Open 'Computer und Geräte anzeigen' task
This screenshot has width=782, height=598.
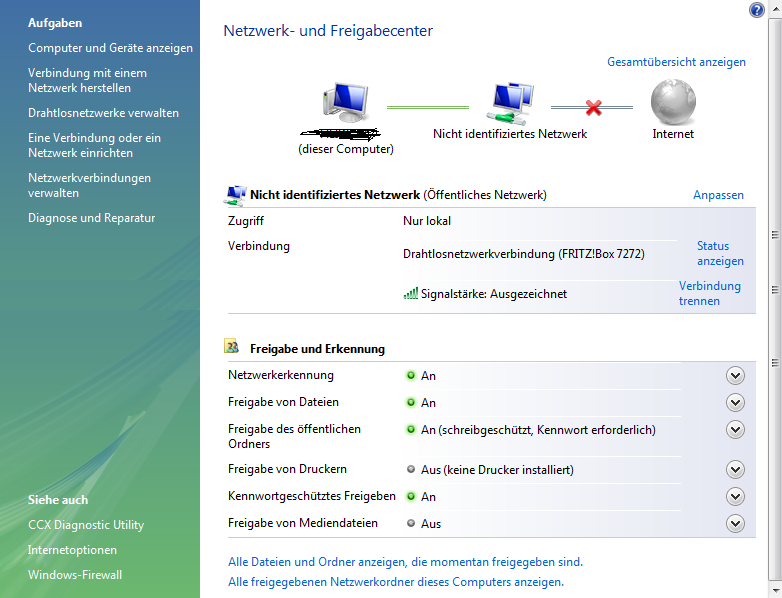110,48
